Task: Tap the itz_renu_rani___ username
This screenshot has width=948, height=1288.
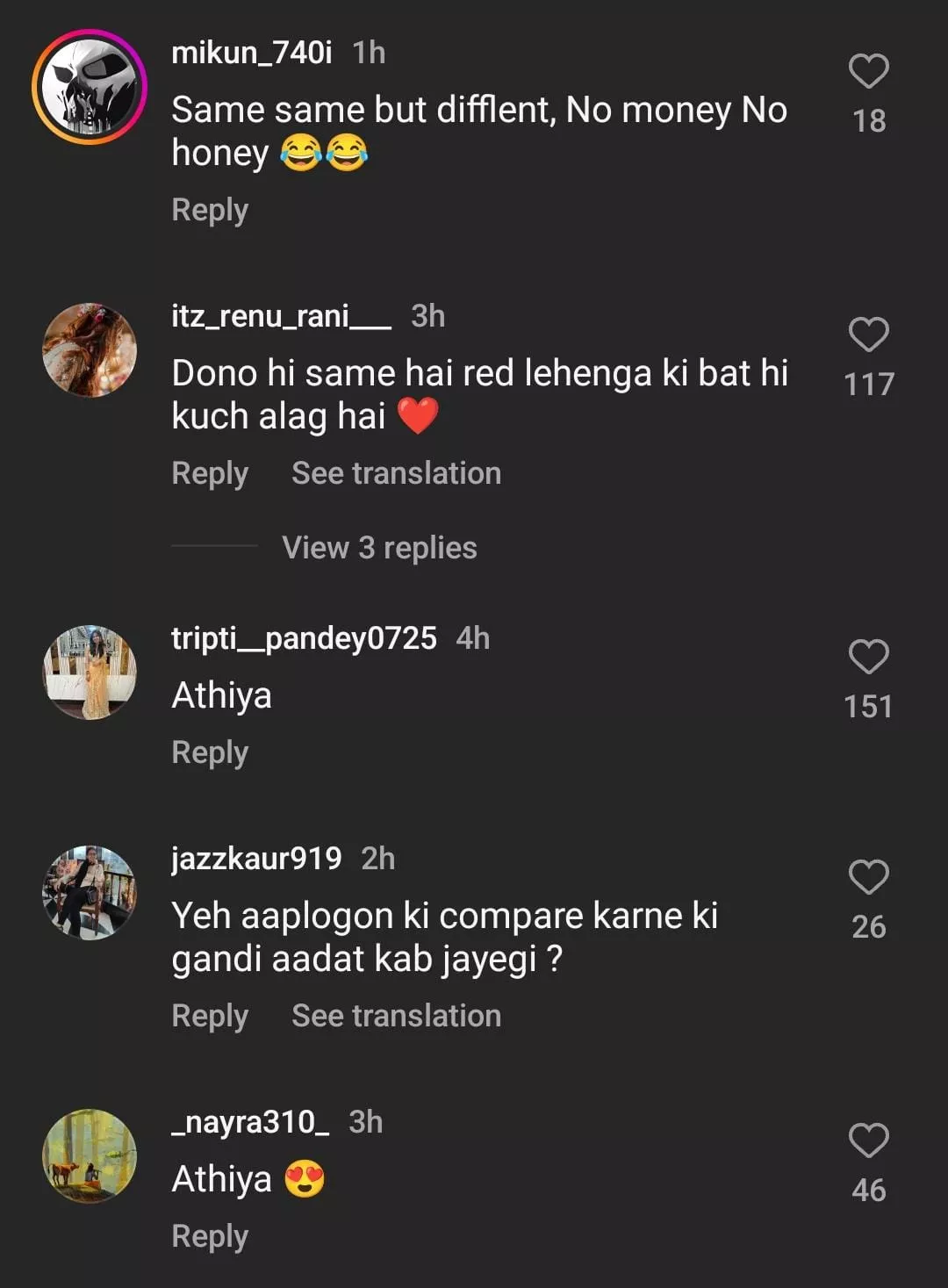Action: point(281,316)
